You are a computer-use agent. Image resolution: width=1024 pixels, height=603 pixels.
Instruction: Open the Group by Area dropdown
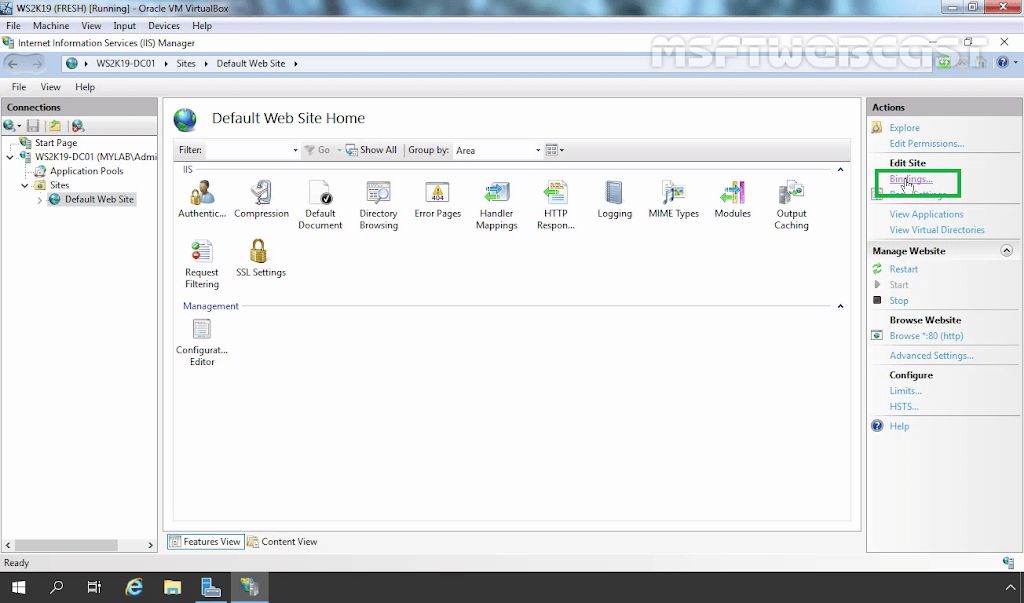point(538,150)
